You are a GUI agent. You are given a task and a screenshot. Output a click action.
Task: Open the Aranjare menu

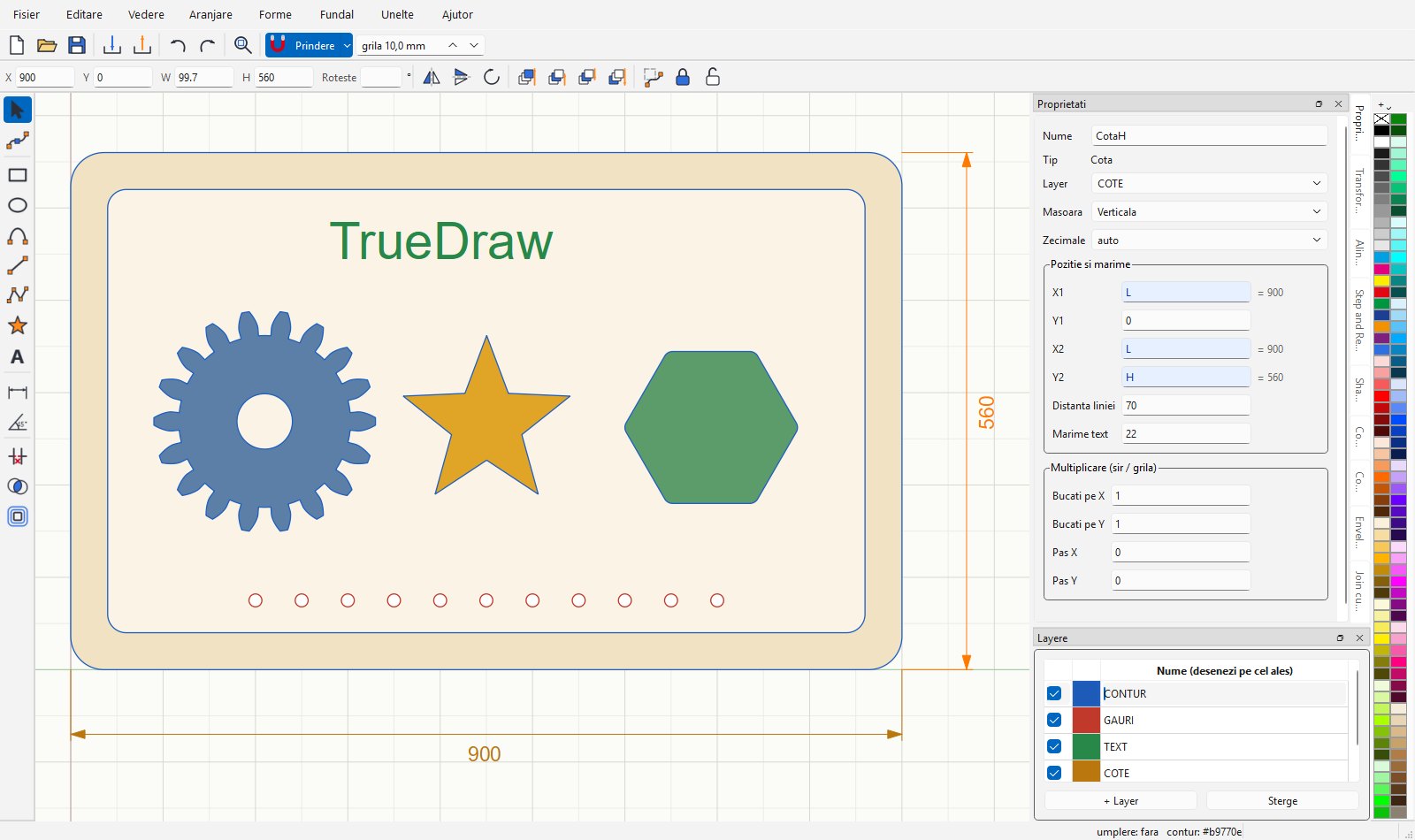pyautogui.click(x=210, y=14)
